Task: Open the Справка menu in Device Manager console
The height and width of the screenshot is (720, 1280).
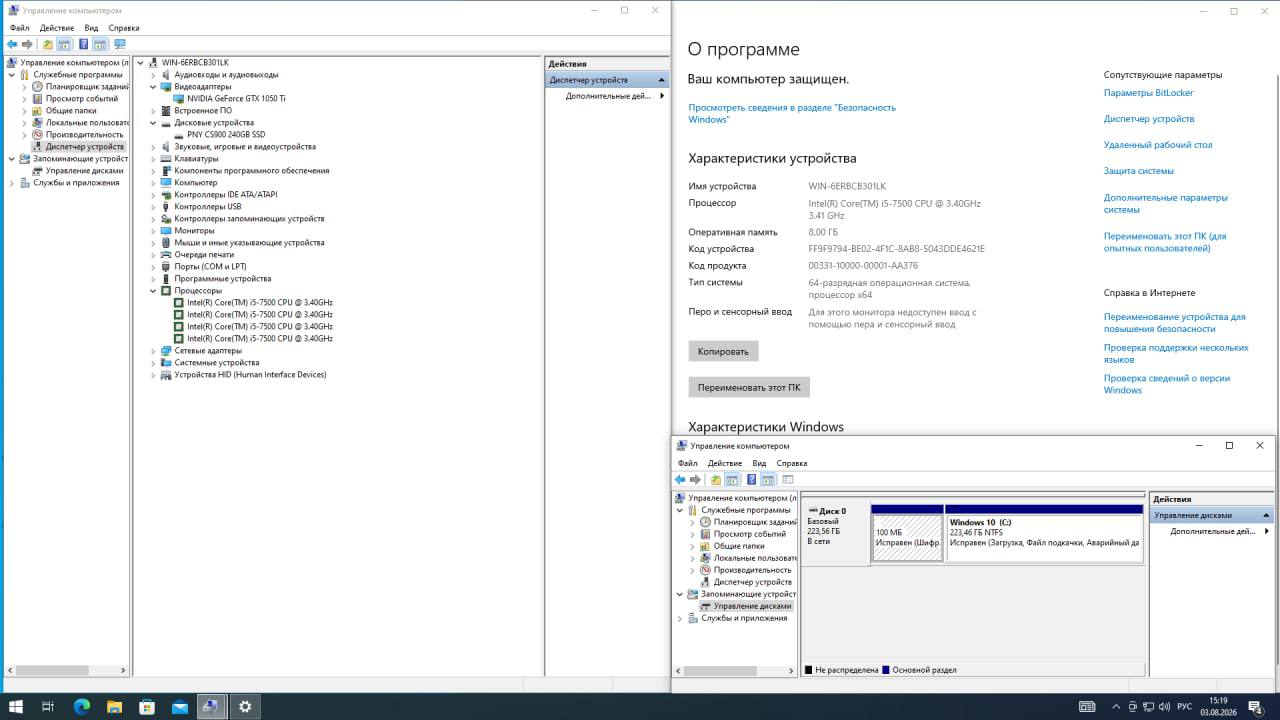Action: (124, 28)
